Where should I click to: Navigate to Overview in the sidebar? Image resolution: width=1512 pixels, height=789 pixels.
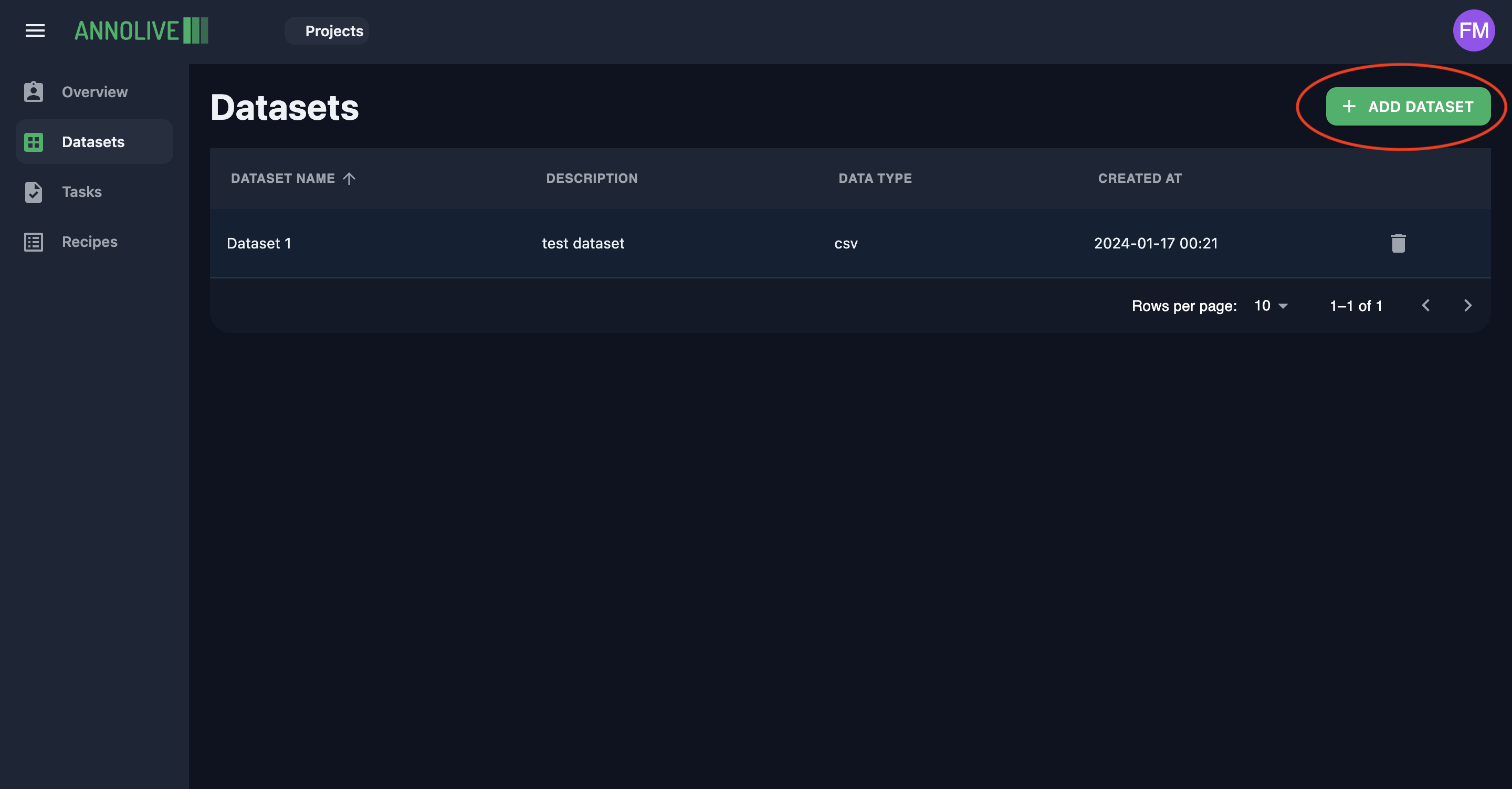[94, 91]
